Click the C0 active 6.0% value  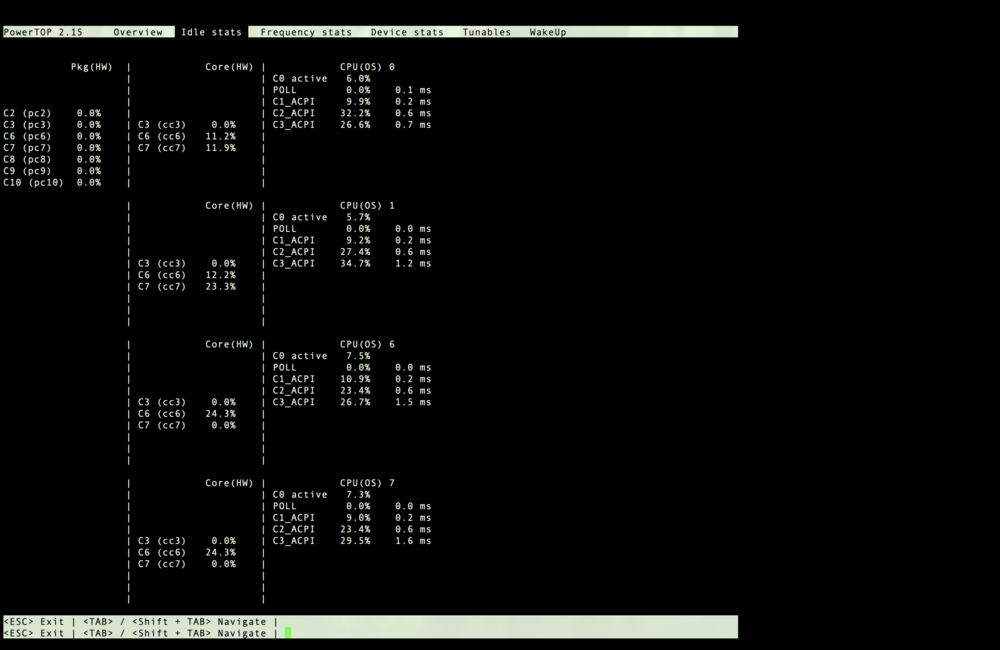pos(358,78)
